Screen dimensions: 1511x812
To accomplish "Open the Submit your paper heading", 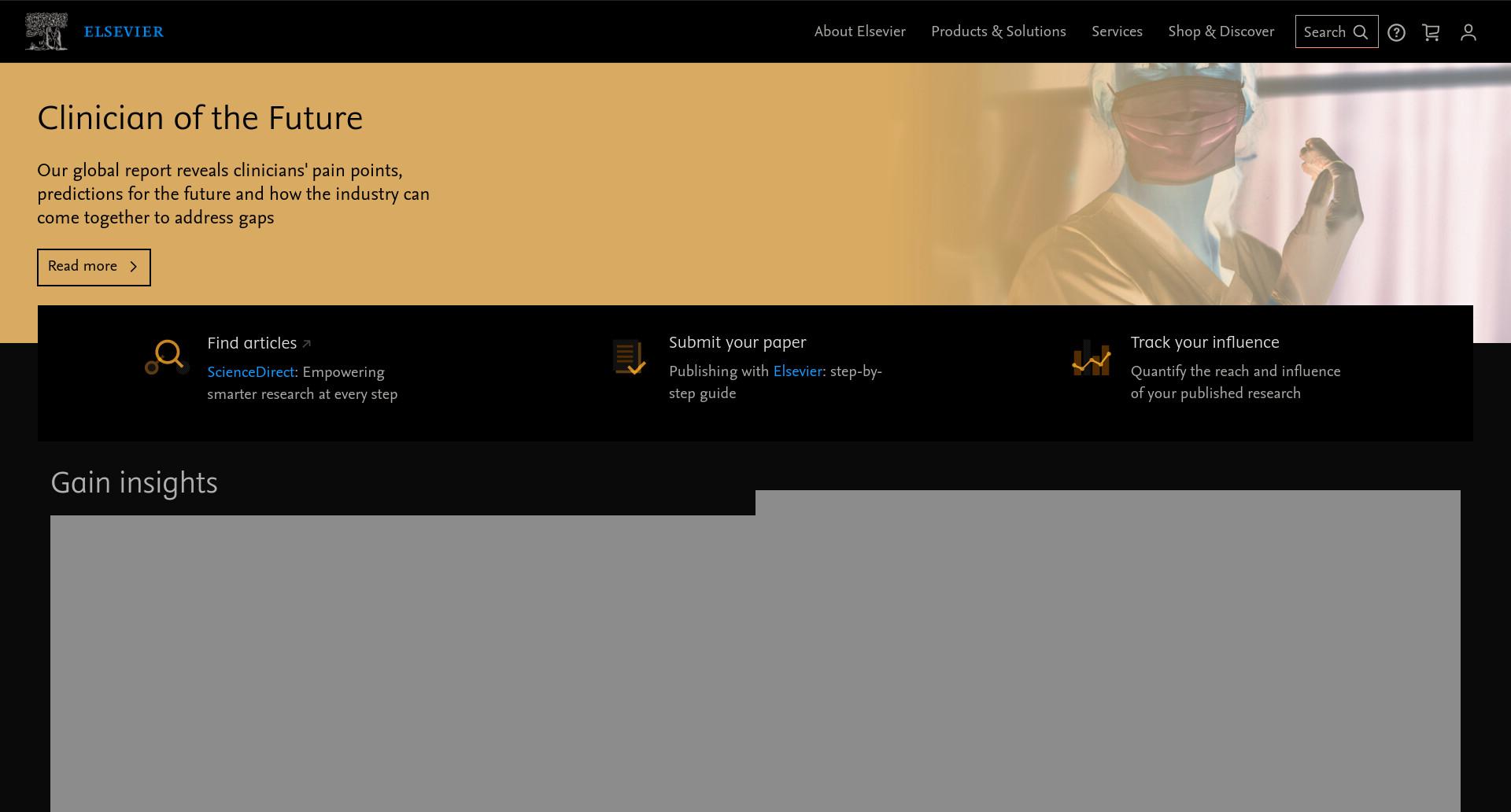I will point(737,342).
